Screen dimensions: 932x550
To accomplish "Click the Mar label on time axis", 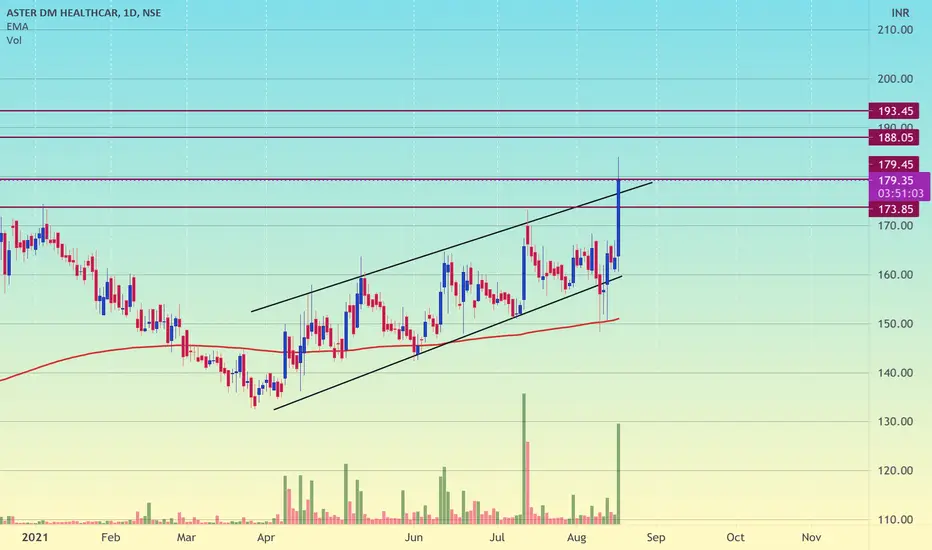I will [186, 538].
